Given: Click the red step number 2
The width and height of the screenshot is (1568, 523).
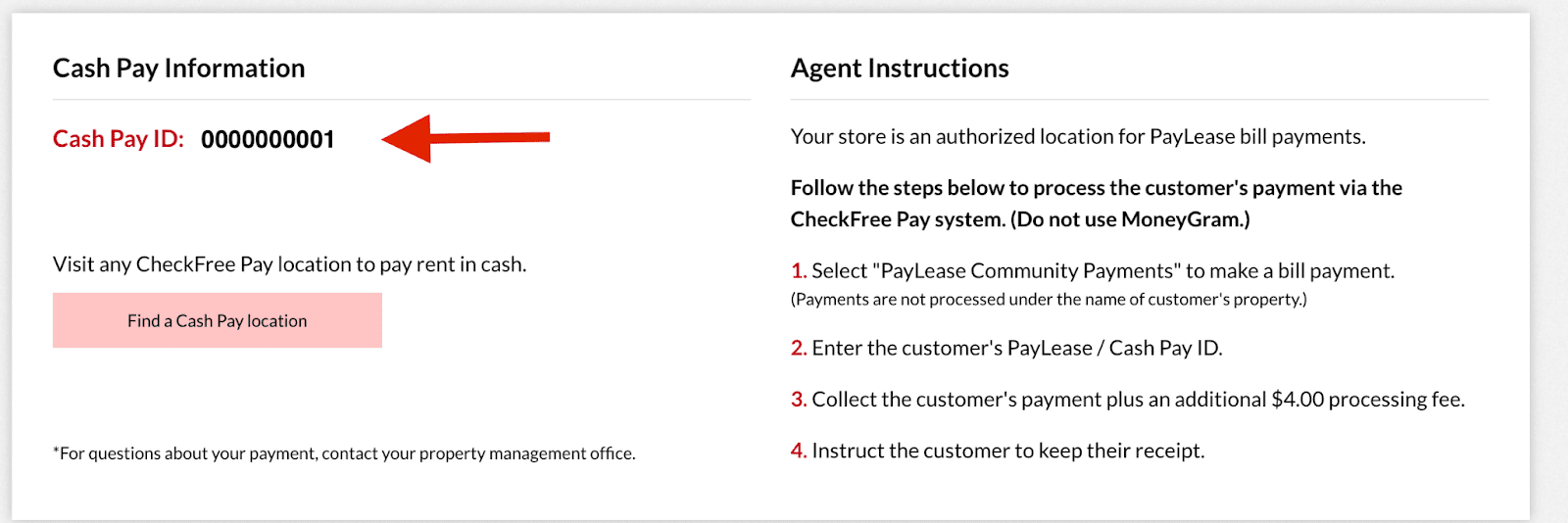Looking at the screenshot, I should (x=798, y=349).
